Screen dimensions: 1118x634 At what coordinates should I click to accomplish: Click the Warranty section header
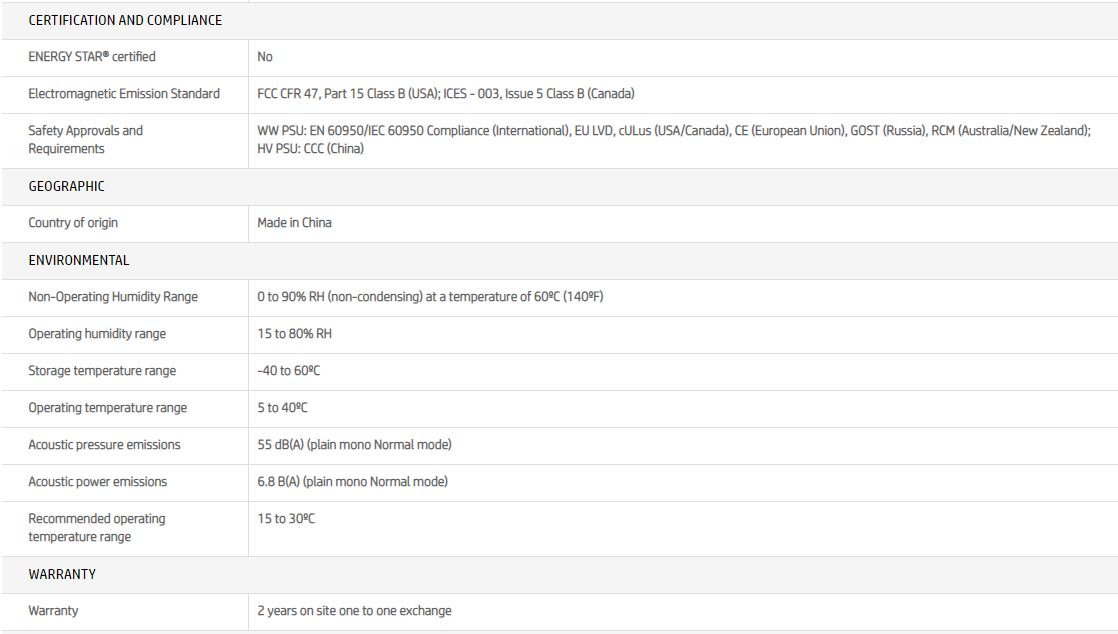point(62,574)
